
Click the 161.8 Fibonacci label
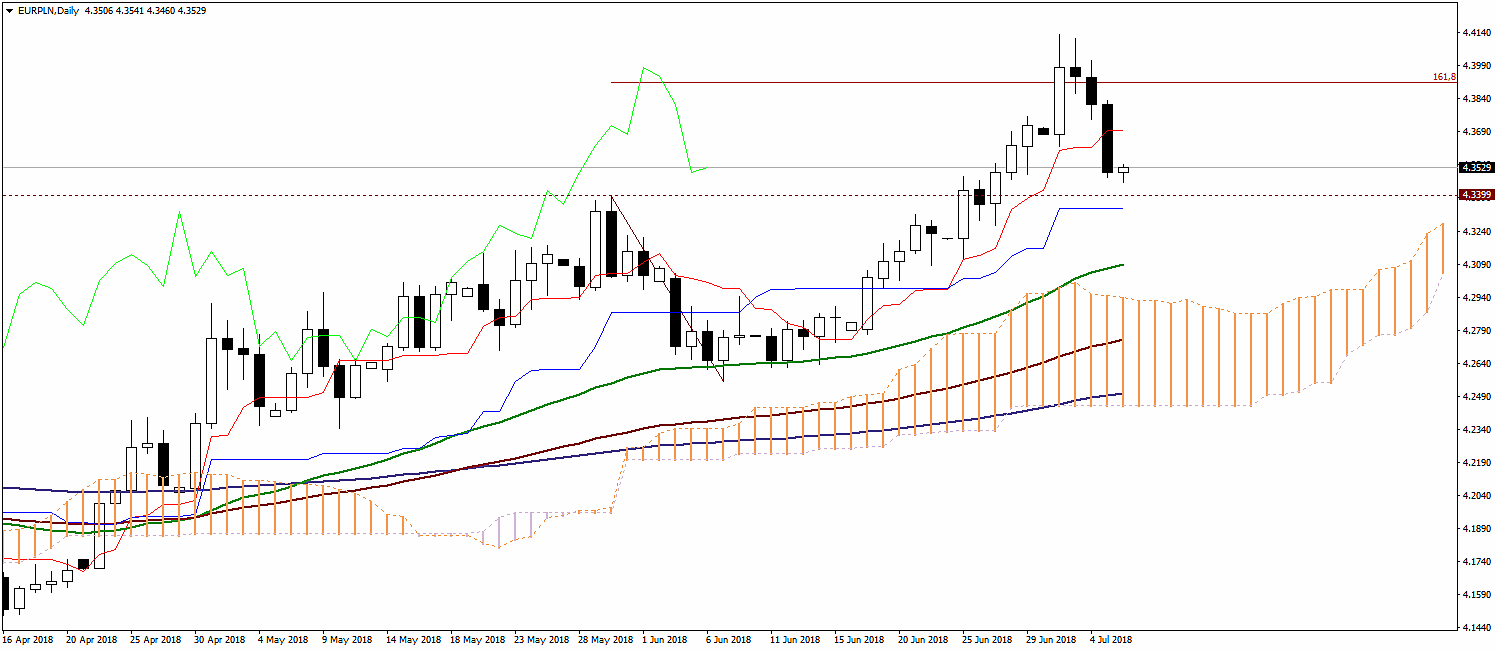pos(1444,77)
